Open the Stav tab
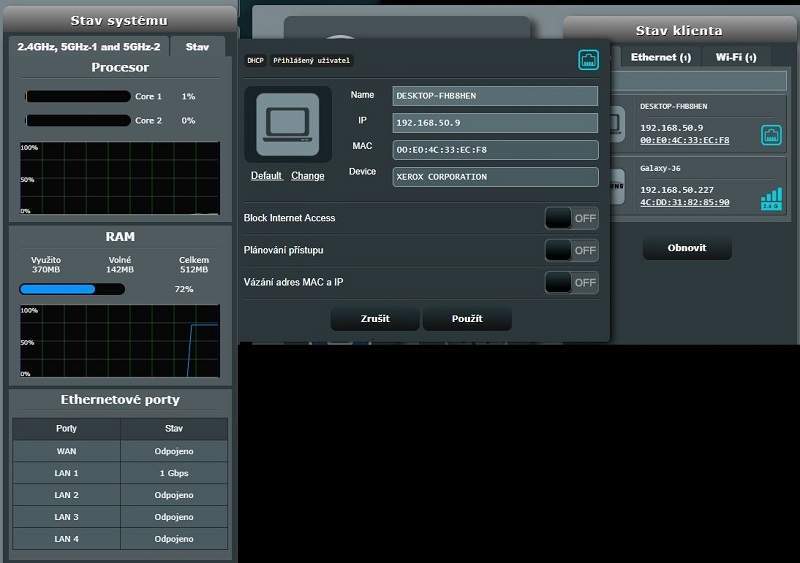 coord(197,47)
